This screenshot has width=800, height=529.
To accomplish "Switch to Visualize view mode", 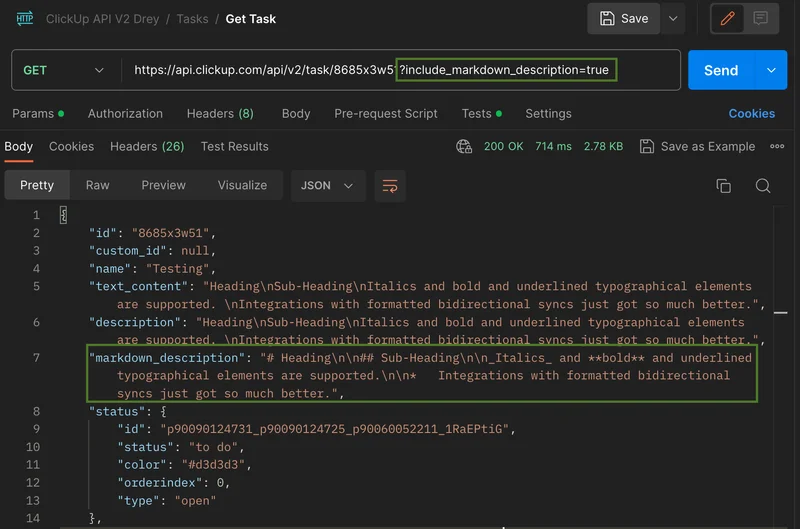I will point(242,185).
